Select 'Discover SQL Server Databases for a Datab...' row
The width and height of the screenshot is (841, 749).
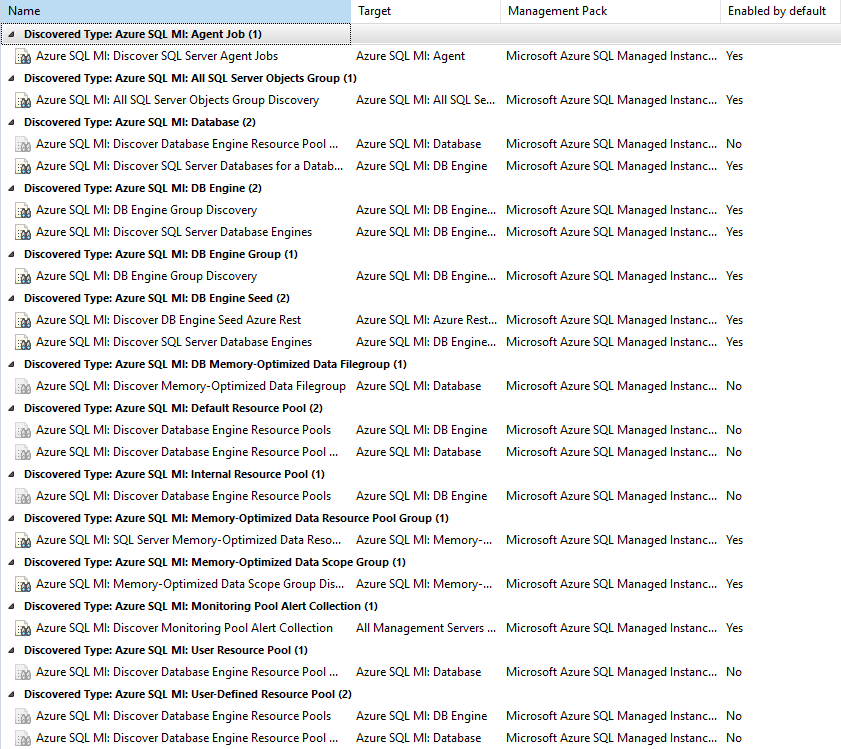(x=189, y=166)
